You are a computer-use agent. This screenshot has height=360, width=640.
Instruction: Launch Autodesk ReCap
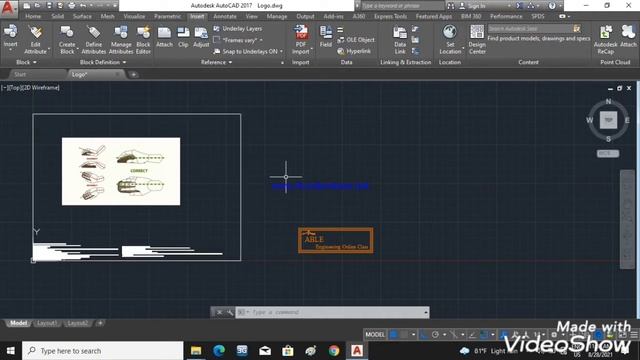click(x=606, y=39)
